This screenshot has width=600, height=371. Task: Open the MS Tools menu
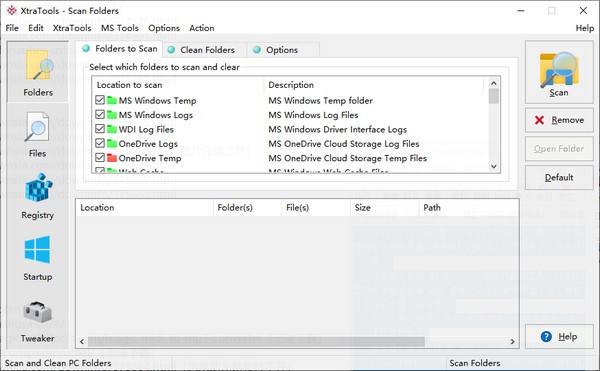click(120, 28)
